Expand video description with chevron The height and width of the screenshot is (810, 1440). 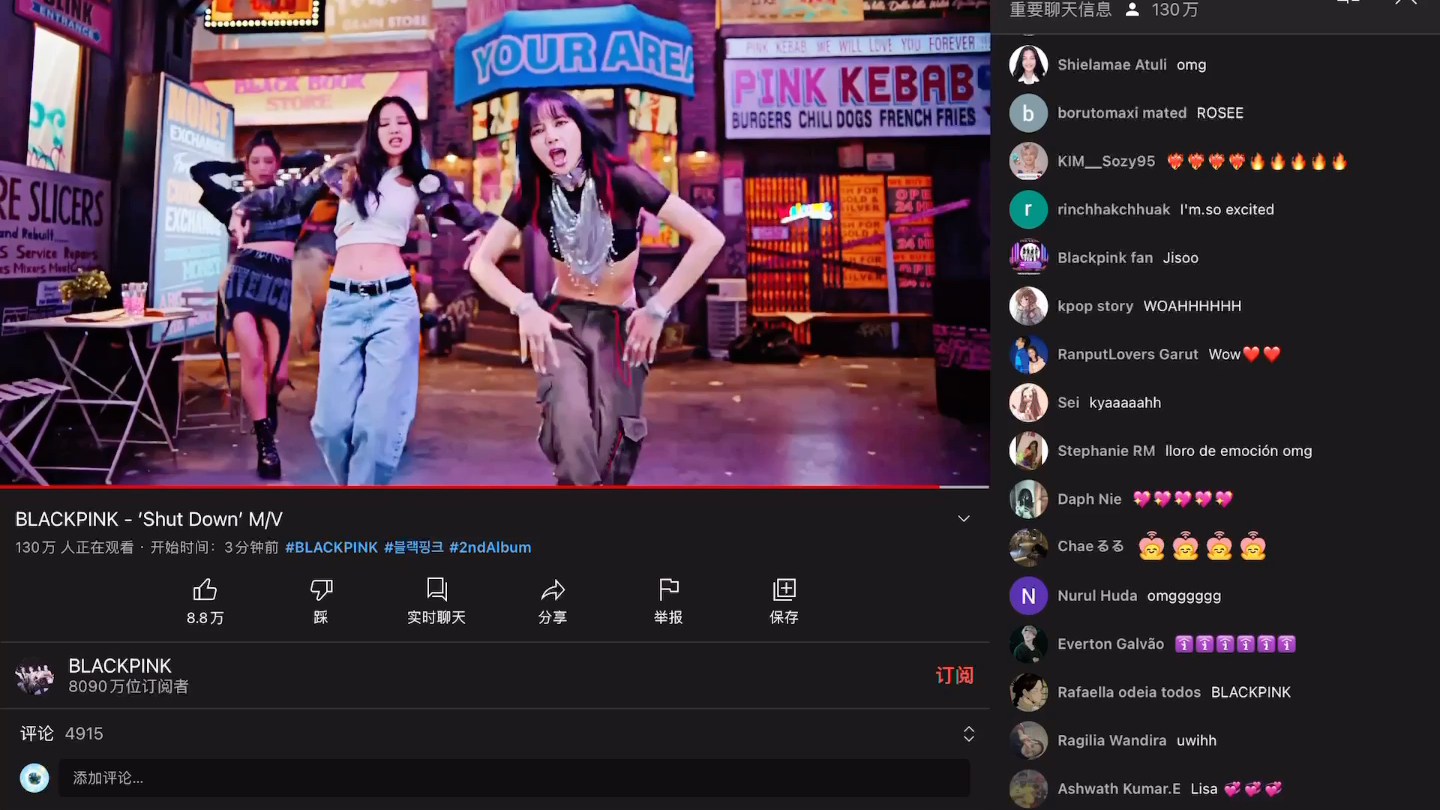964,519
